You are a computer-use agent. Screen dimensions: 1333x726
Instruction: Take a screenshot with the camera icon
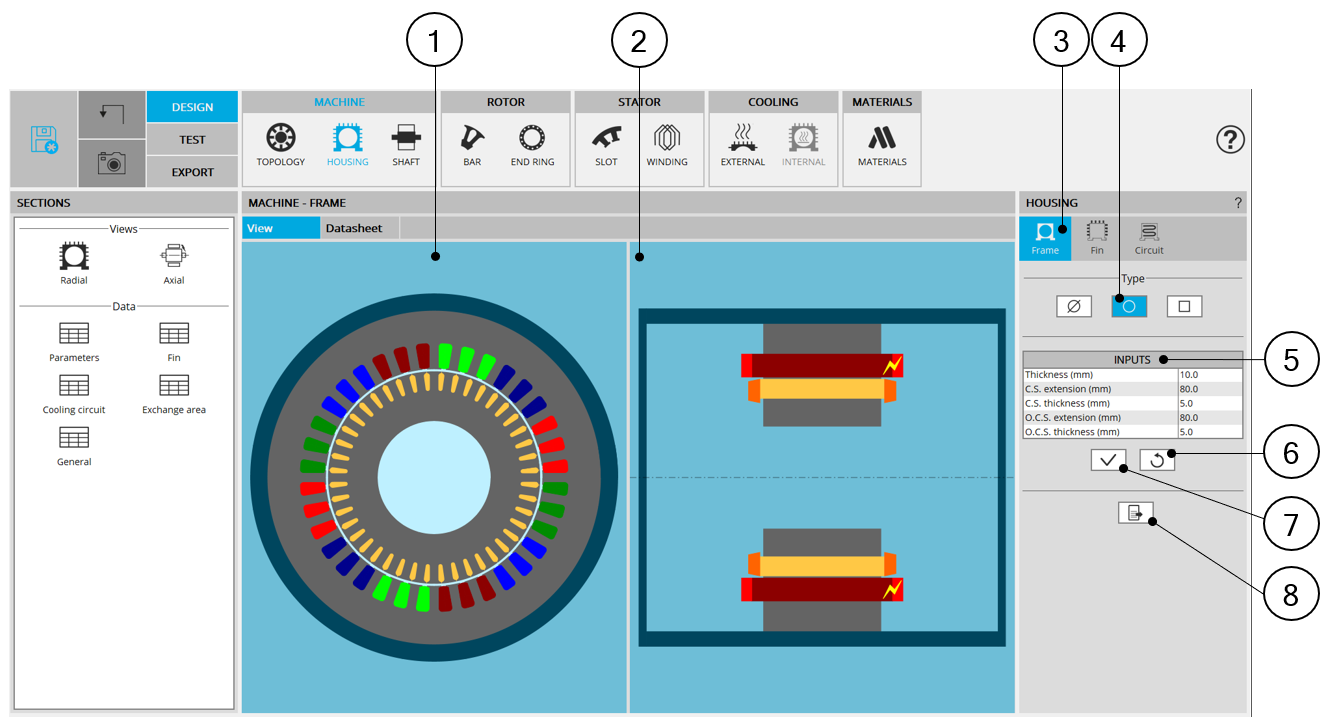coord(112,164)
